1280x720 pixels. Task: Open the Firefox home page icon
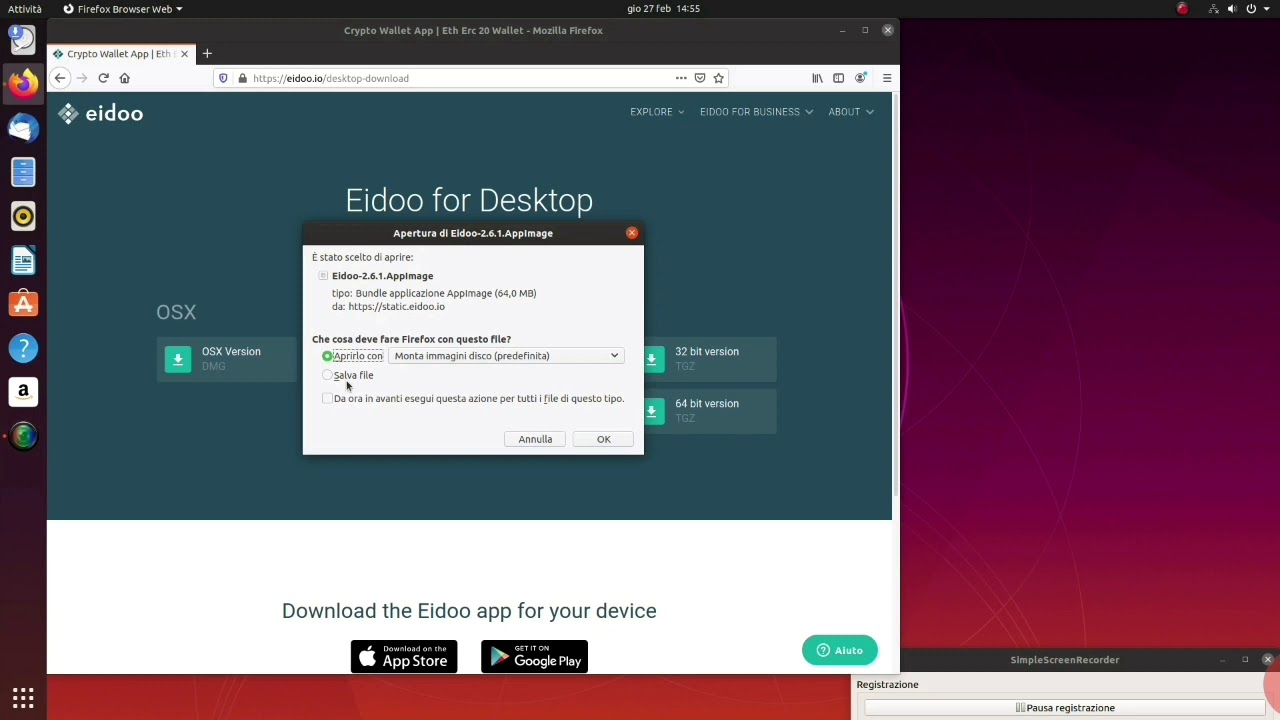tap(125, 78)
